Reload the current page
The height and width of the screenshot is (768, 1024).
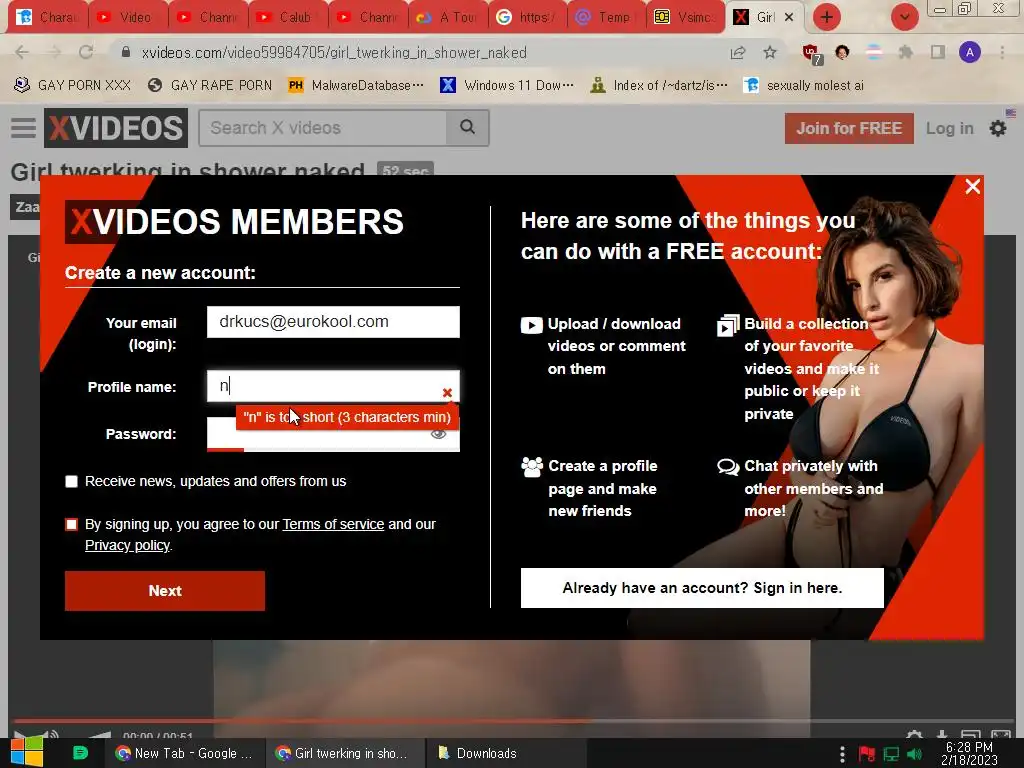(86, 52)
